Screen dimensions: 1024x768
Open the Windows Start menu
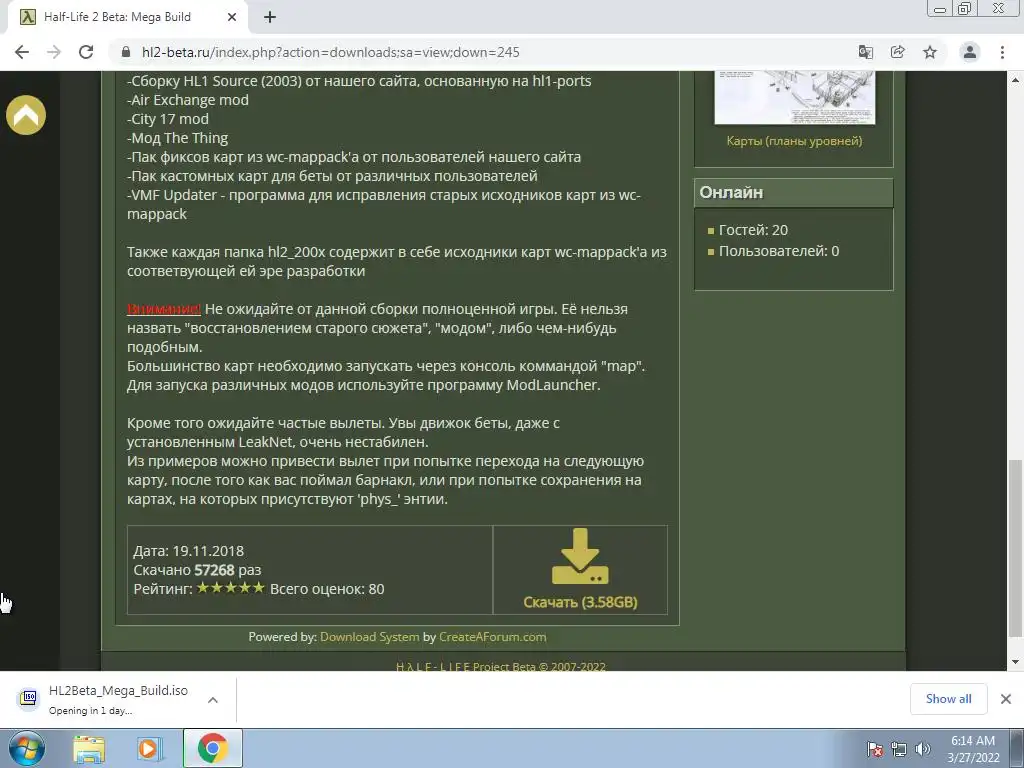coord(26,748)
